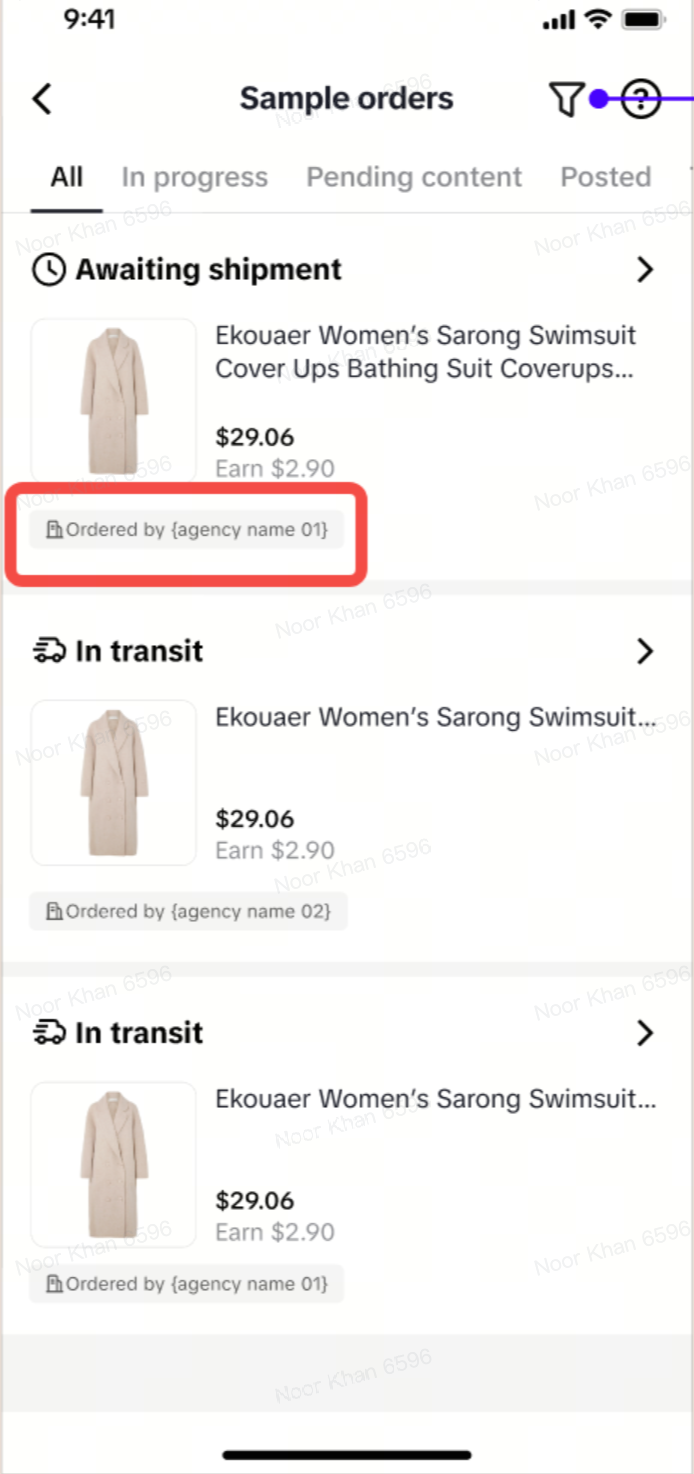
Task: Expand the first In transit order chevron
Action: (x=645, y=651)
